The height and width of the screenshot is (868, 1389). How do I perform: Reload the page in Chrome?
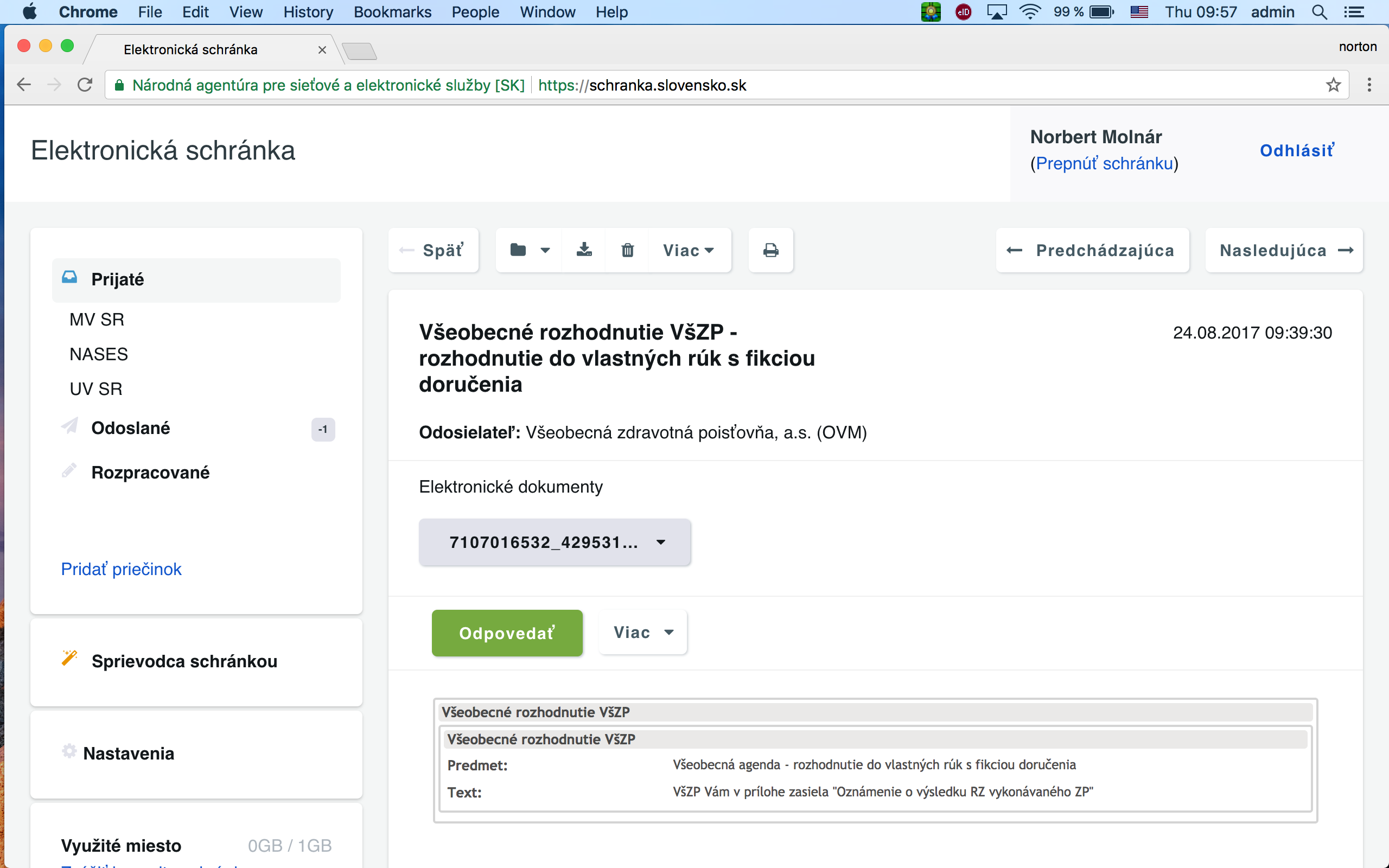(85, 85)
